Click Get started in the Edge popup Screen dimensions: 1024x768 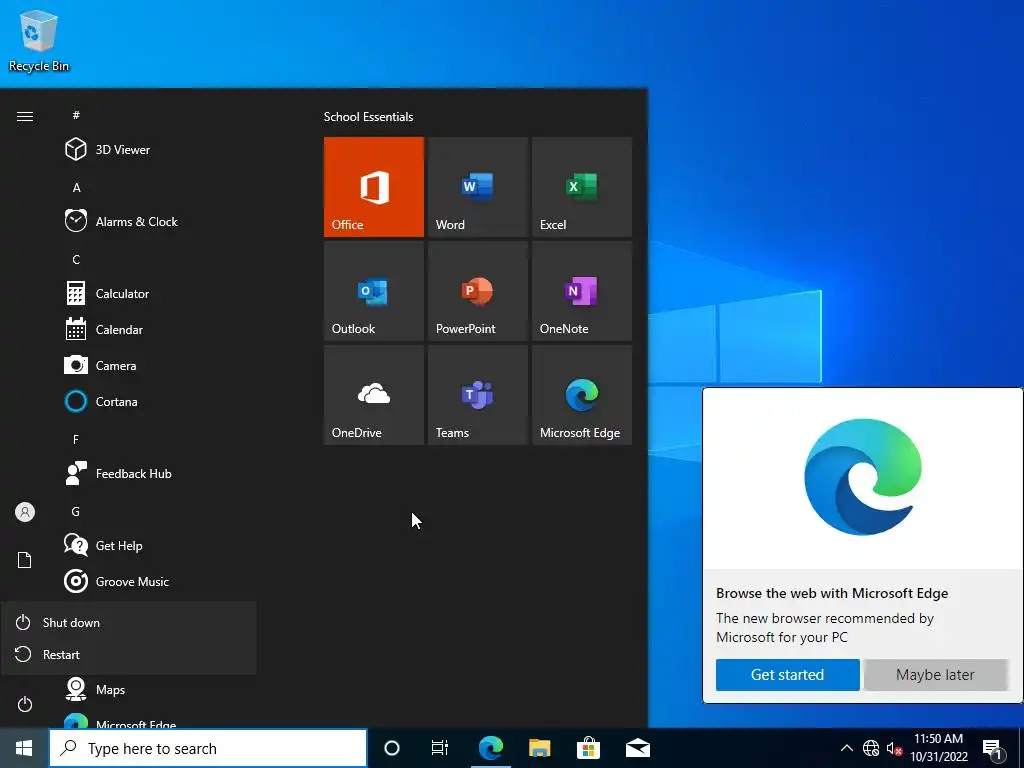point(787,675)
